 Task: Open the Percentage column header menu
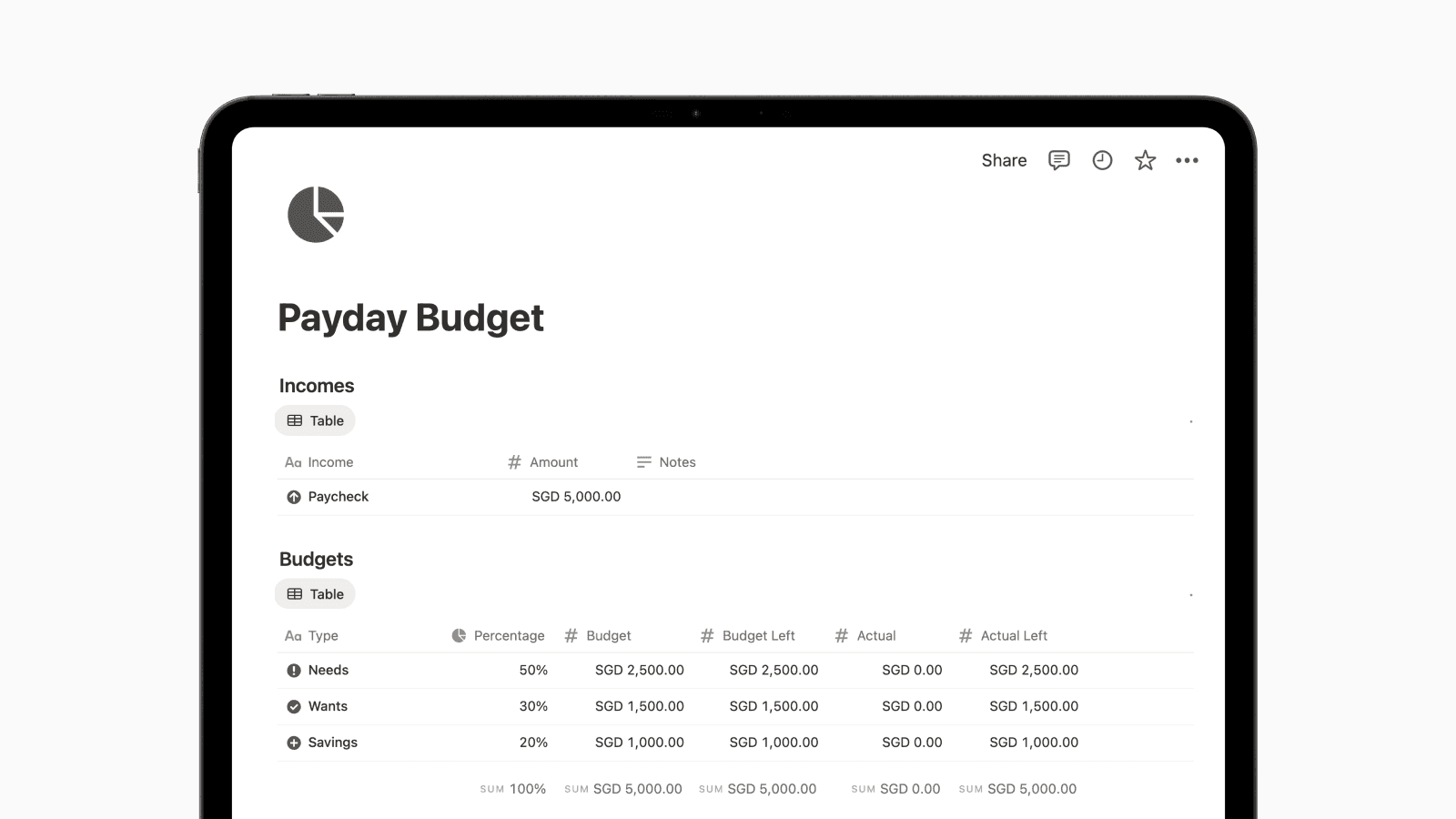[x=498, y=635]
